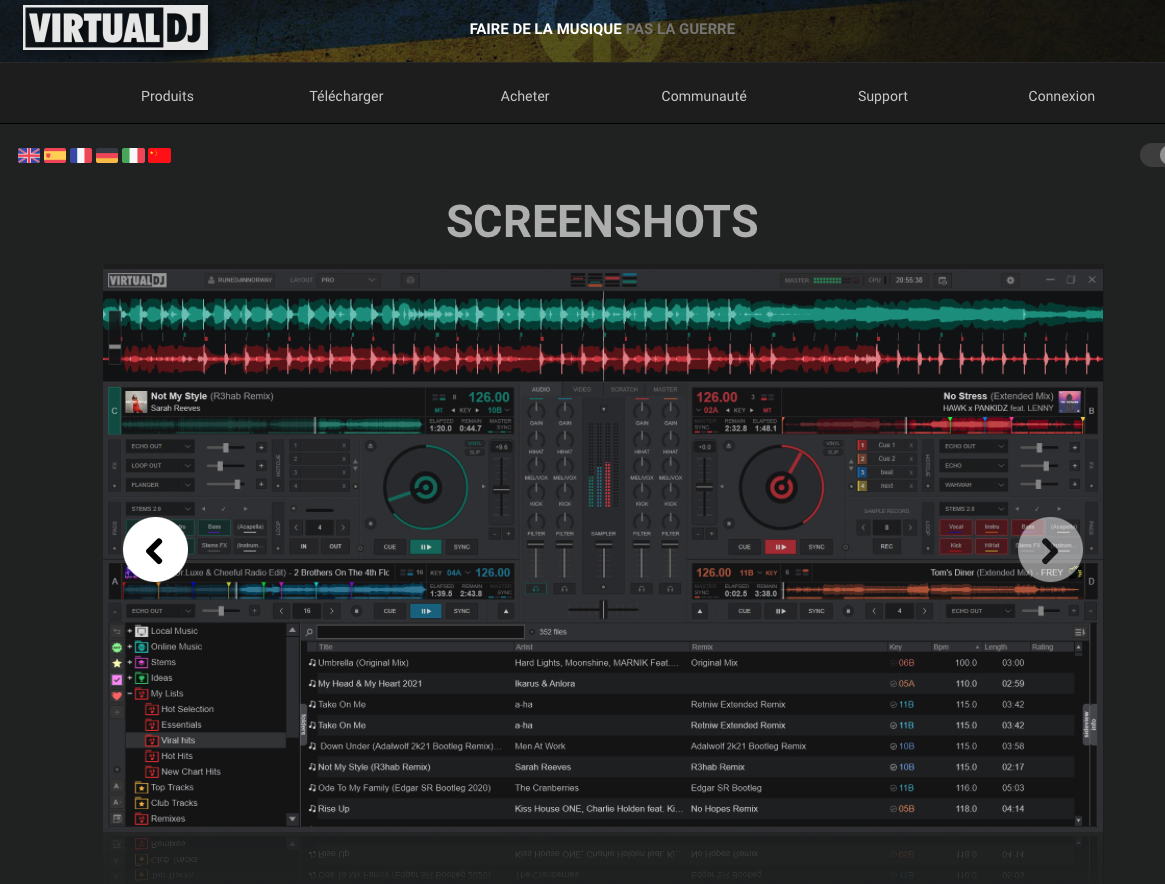
Task: Click the settings gear in VirtualDJ title bar
Action: tap(1010, 280)
